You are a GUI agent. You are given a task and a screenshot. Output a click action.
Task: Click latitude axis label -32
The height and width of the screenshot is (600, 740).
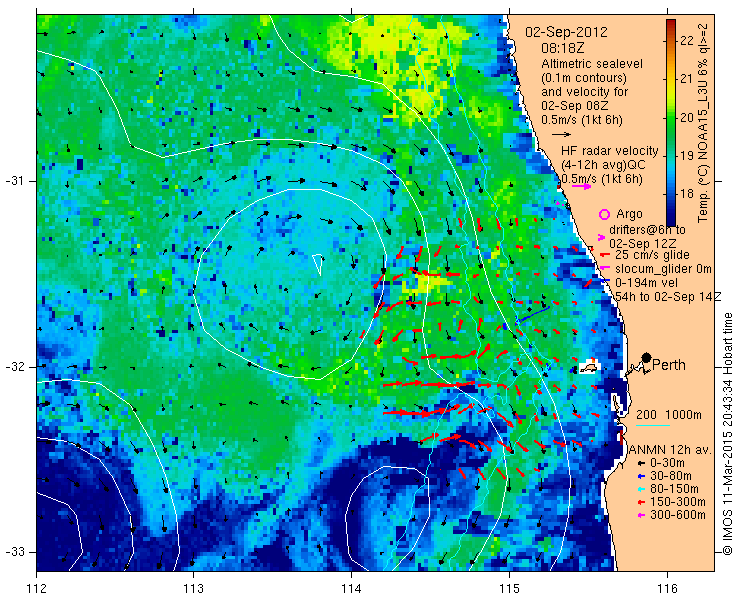(x=14, y=367)
